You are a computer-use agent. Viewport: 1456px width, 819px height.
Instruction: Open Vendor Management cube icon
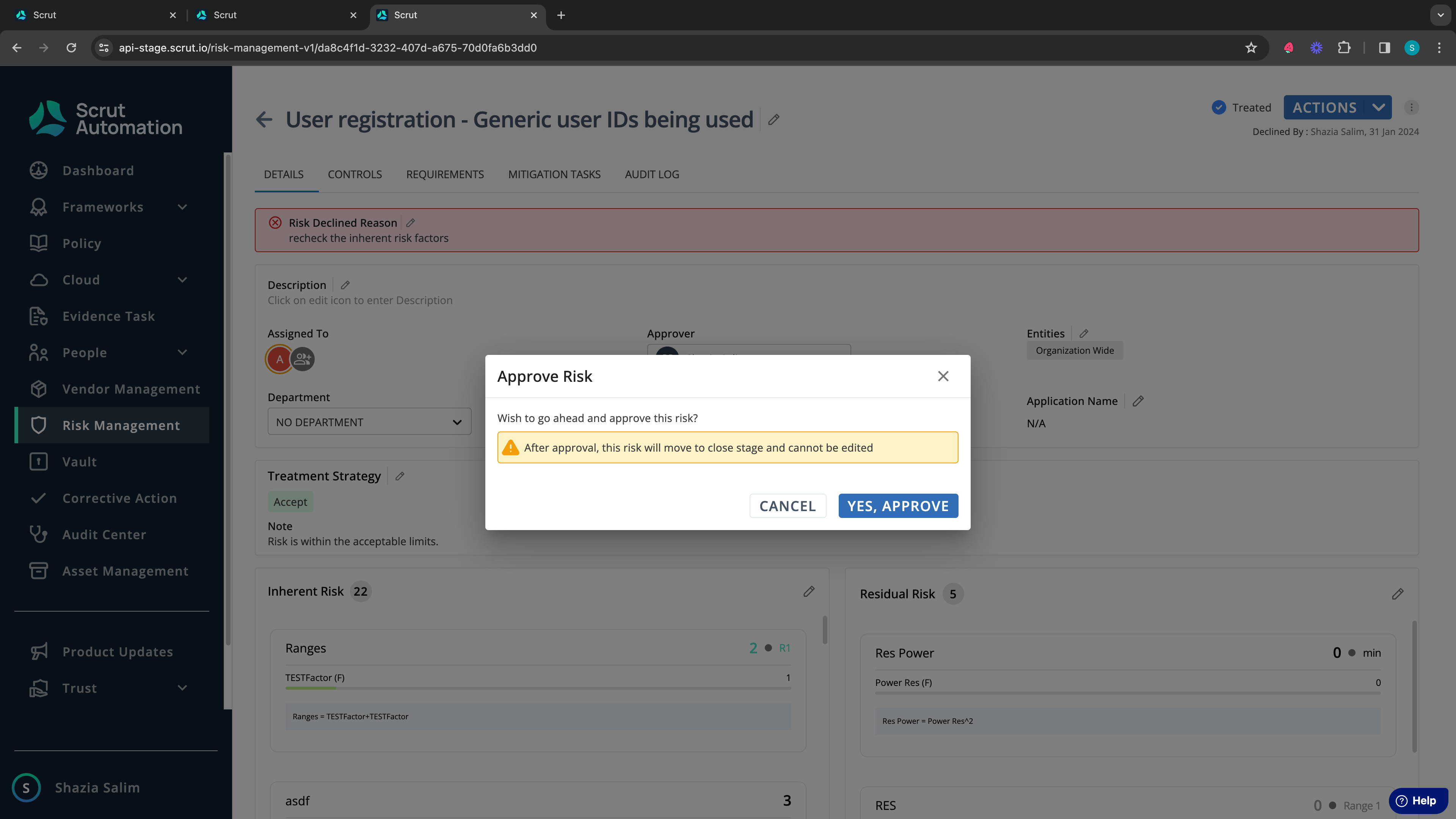[x=38, y=389]
